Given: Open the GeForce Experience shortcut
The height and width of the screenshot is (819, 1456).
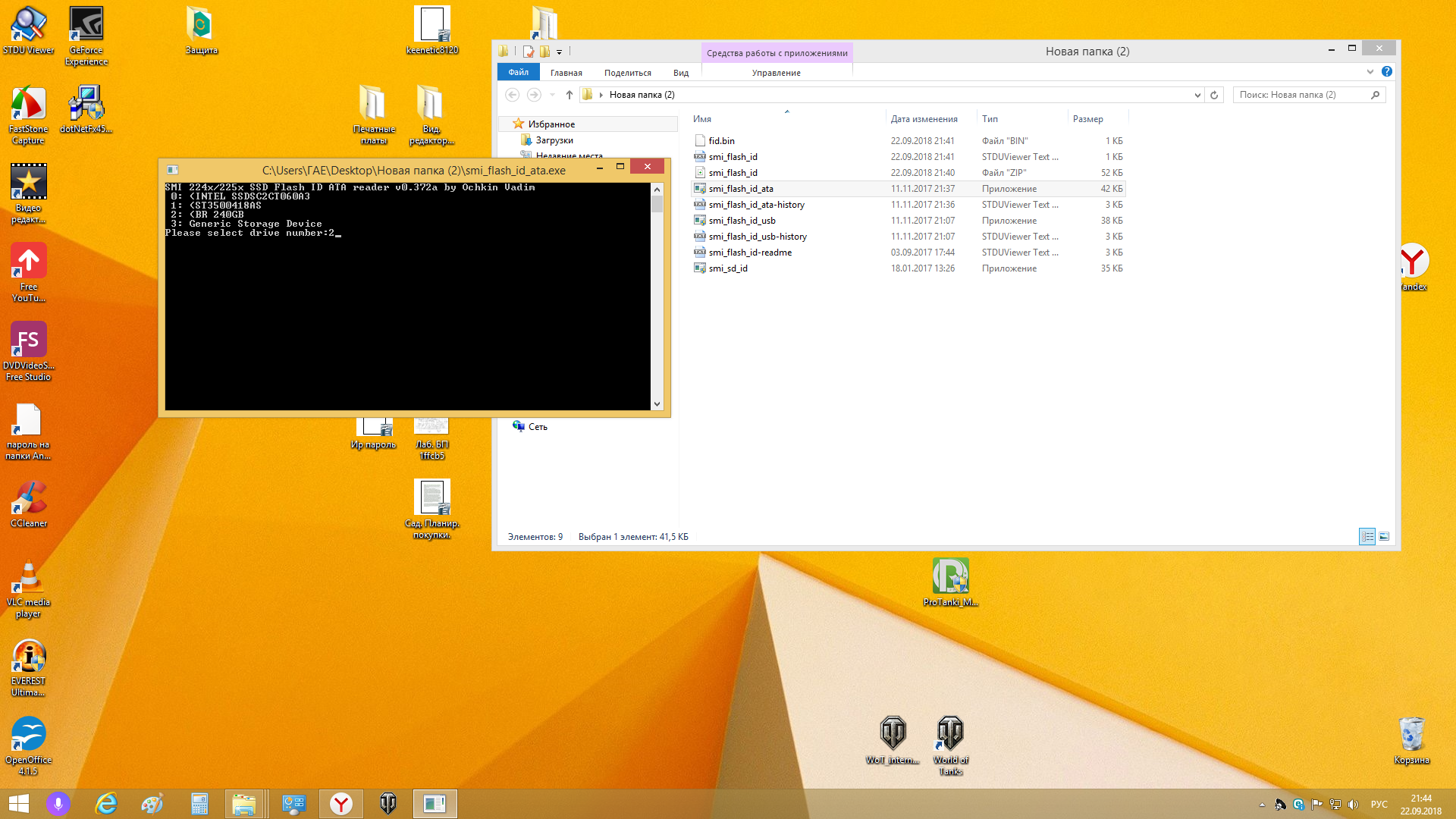Looking at the screenshot, I should coord(86,26).
